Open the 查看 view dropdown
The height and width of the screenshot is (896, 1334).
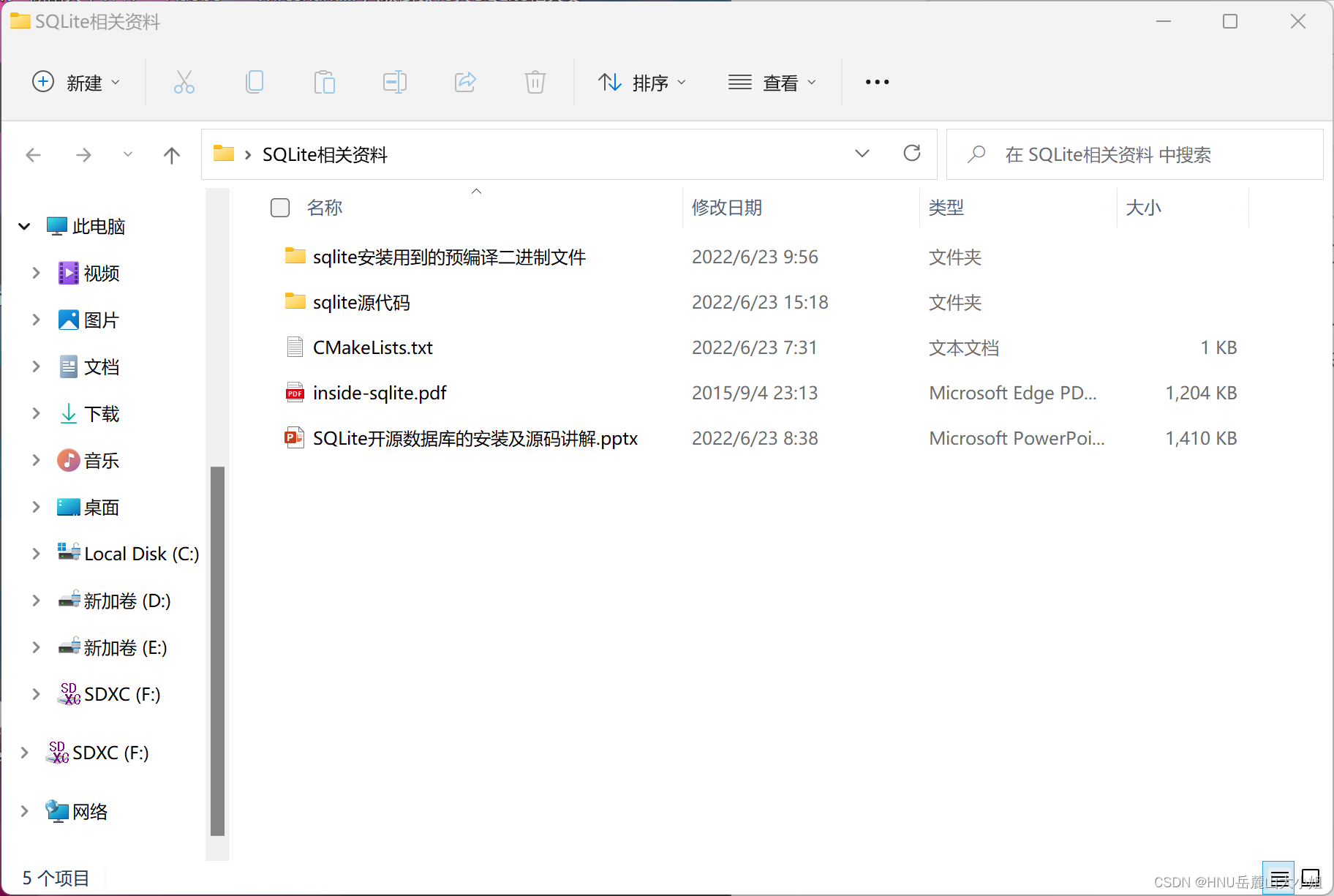click(x=772, y=82)
